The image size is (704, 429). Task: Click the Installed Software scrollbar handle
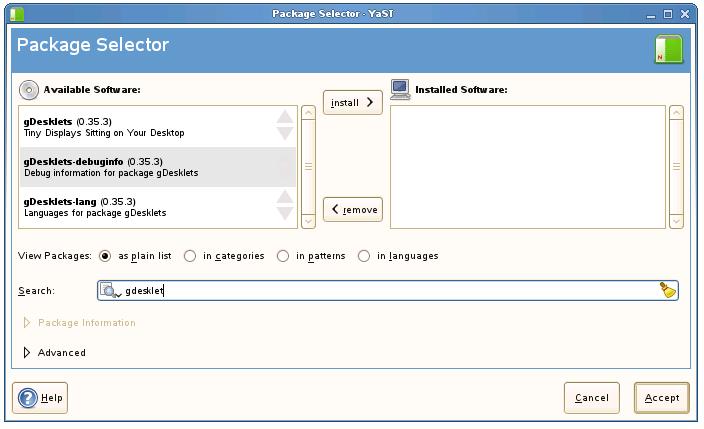pos(676,167)
